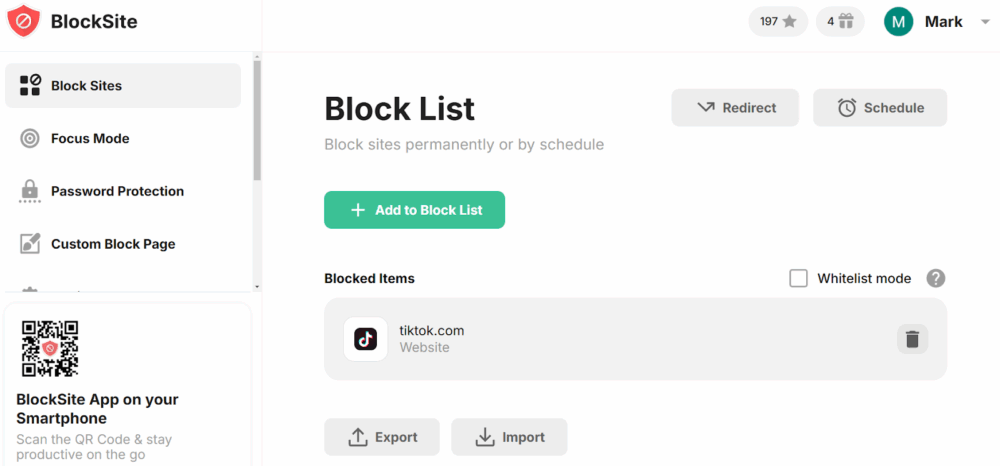This screenshot has width=1000, height=466.
Task: Enable the Whitelist mode checkbox
Action: click(x=798, y=278)
